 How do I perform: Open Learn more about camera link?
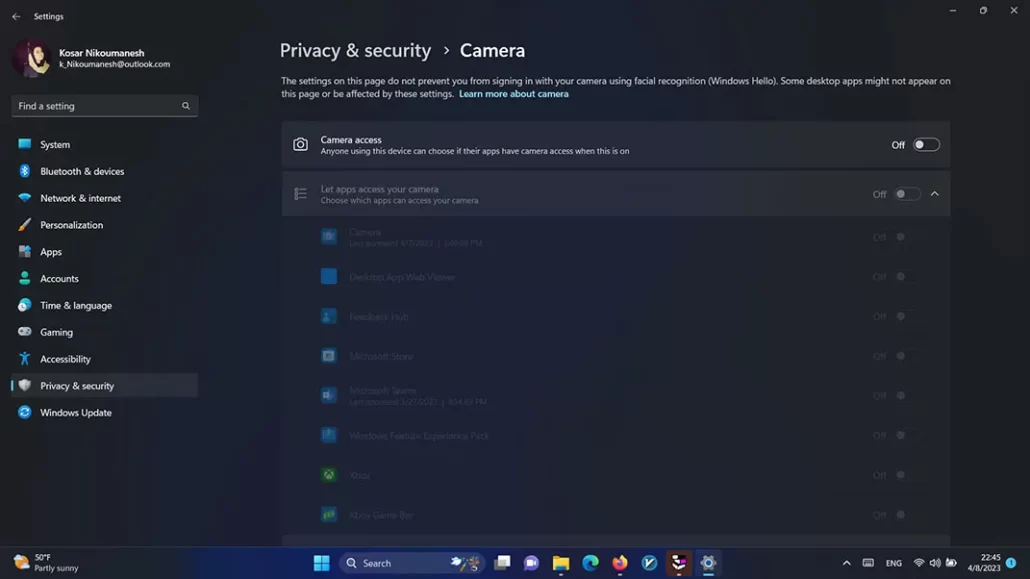coord(513,94)
